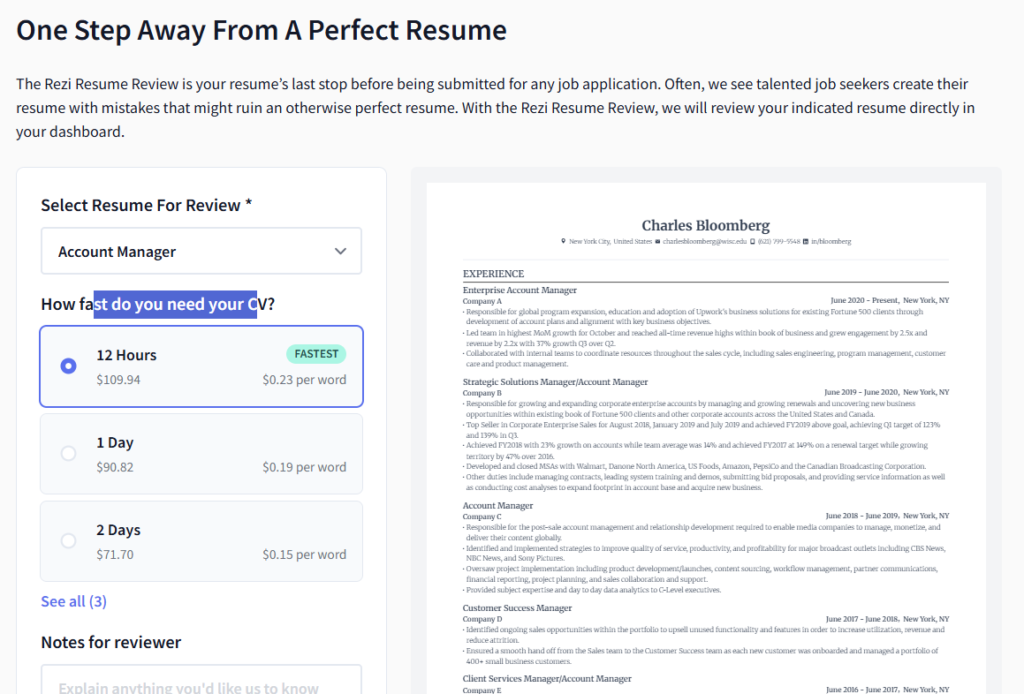Click the email envelope icon on resume
The height and width of the screenshot is (694, 1024).
[x=657, y=241]
